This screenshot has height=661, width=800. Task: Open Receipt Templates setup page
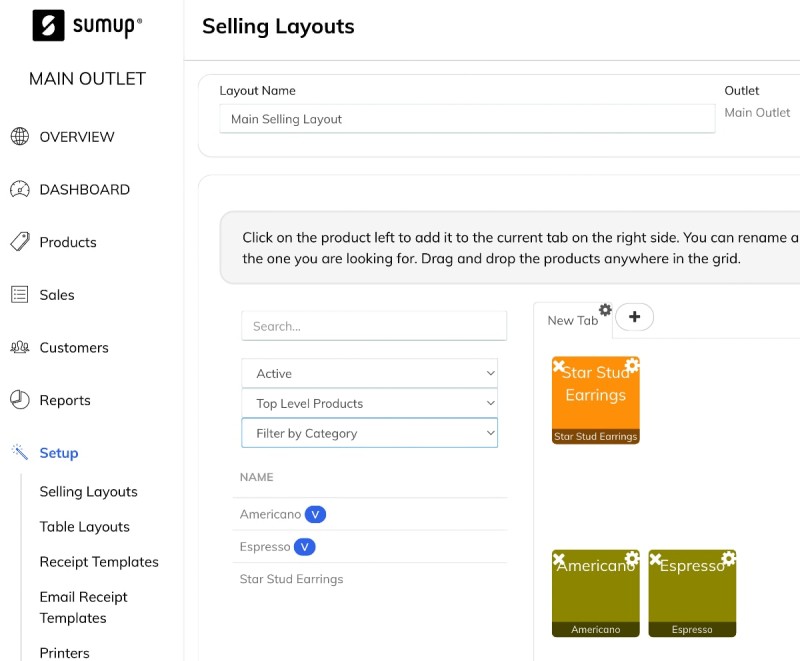pyautogui.click(x=99, y=562)
